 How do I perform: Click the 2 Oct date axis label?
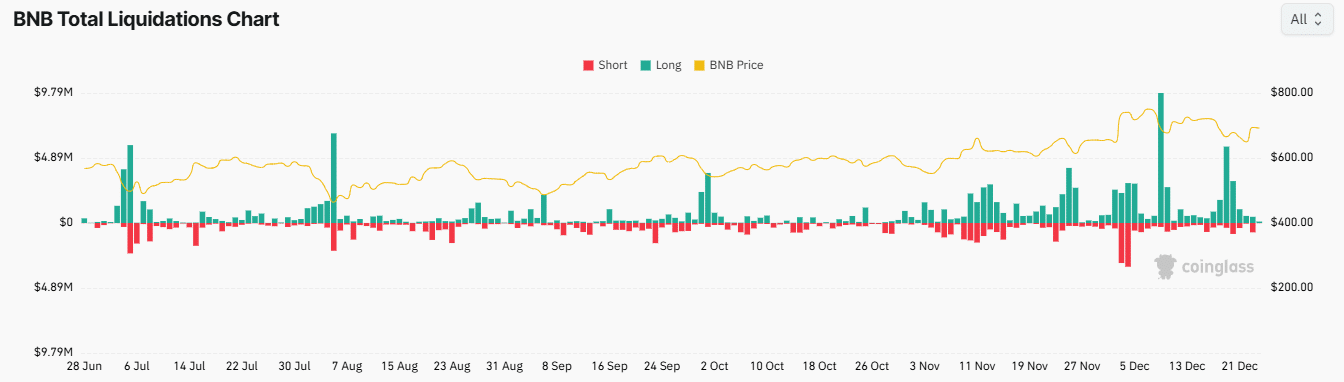(714, 366)
